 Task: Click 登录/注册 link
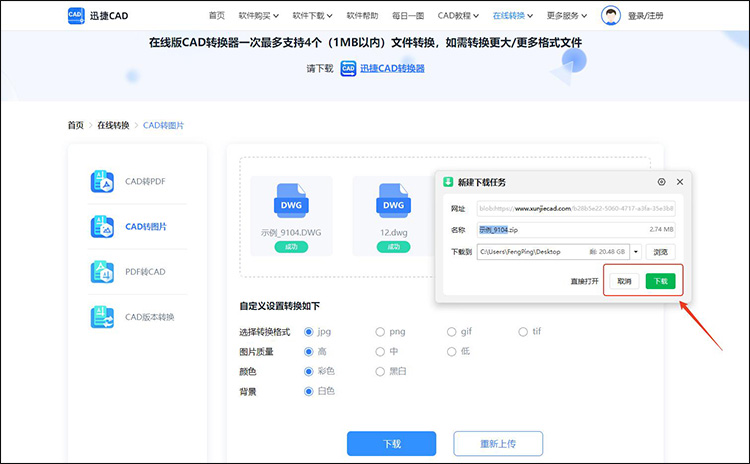(645, 16)
